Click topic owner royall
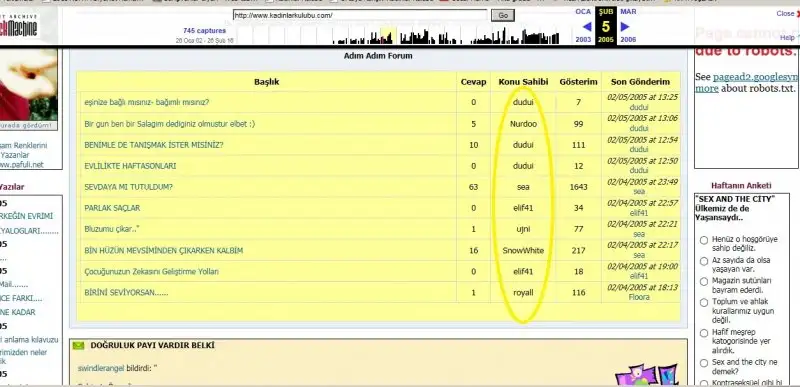Image resolution: width=800 pixels, height=387 pixels. 523,293
